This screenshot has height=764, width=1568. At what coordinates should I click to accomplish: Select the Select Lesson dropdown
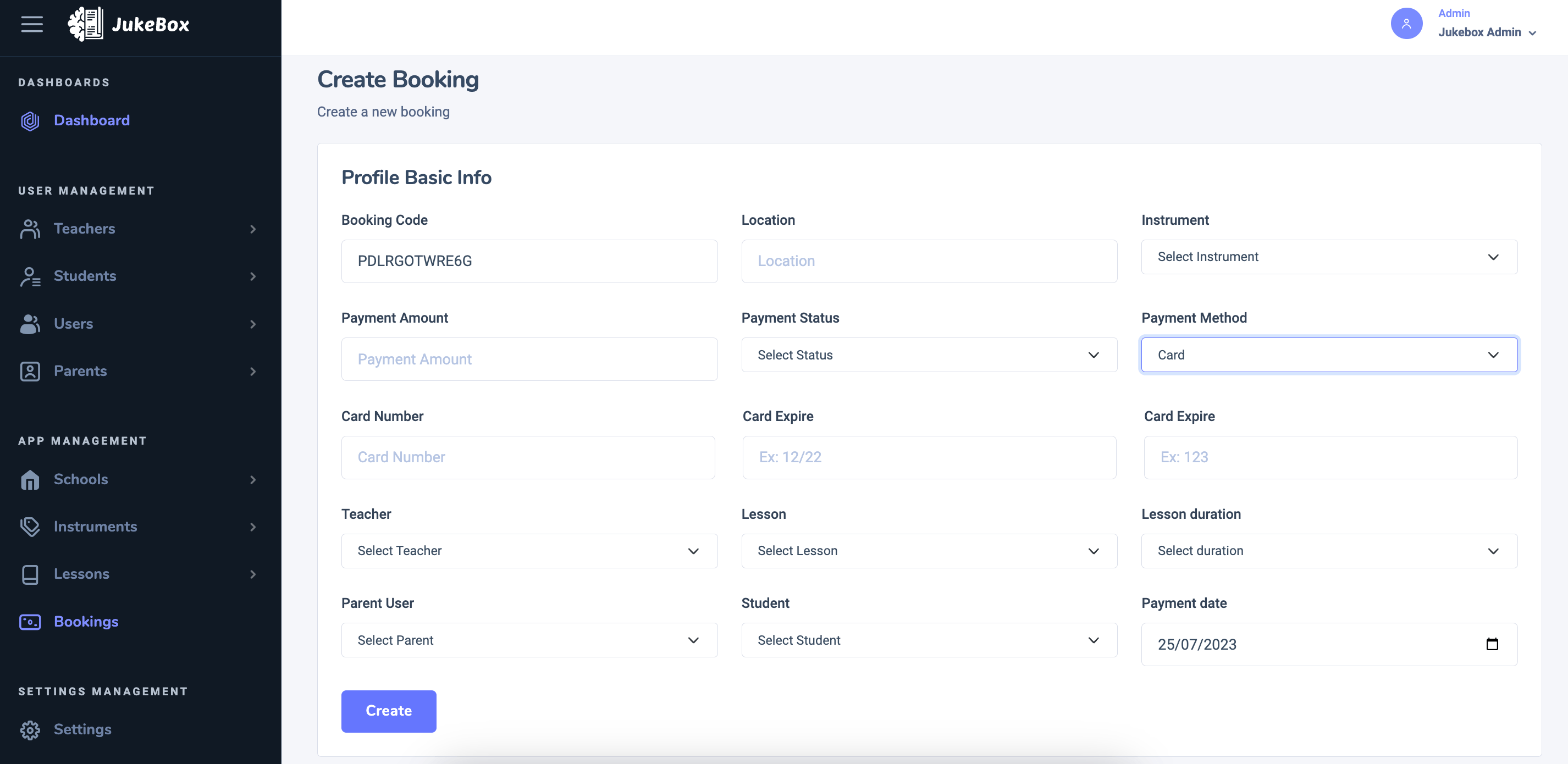[x=928, y=550]
